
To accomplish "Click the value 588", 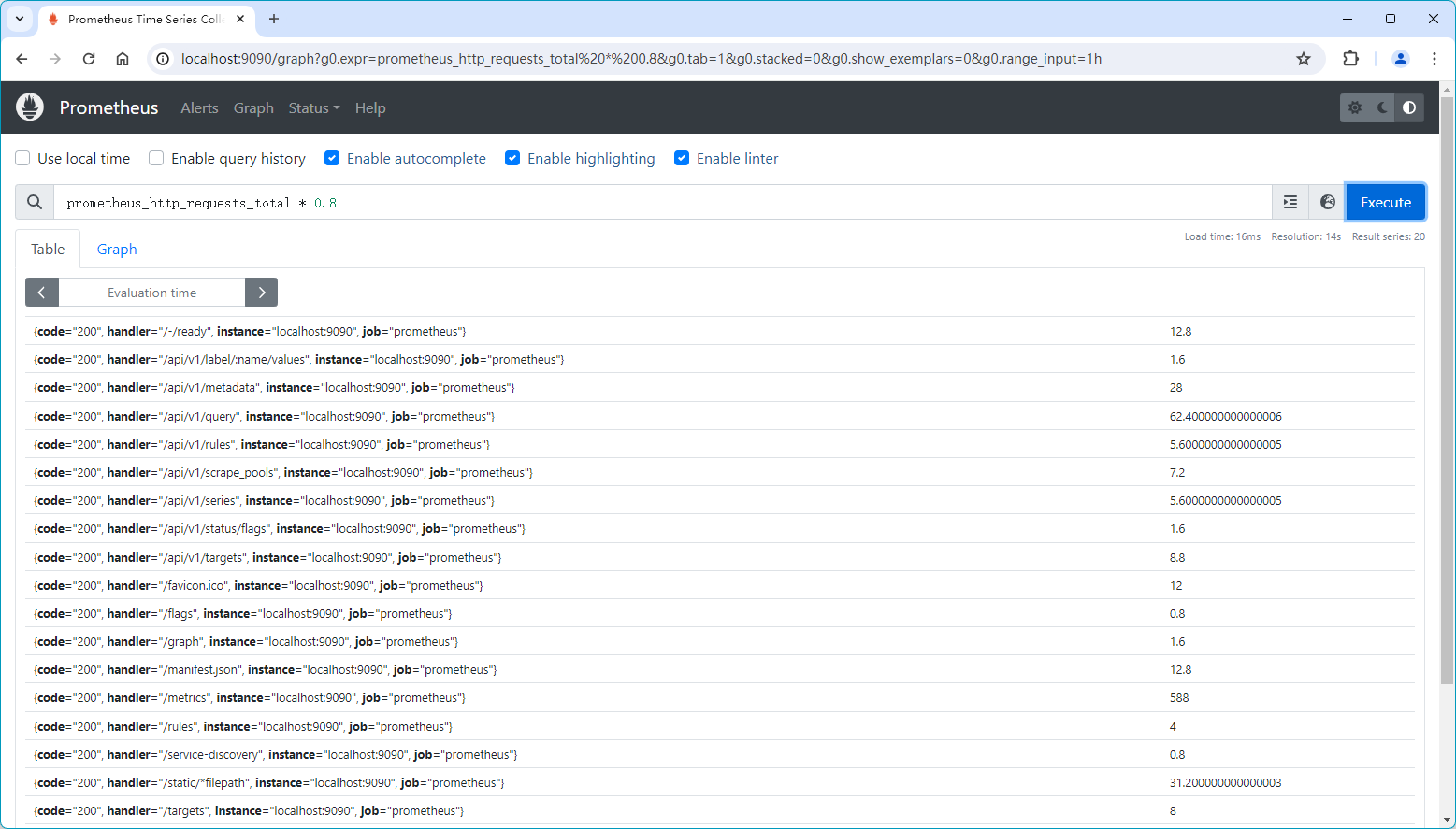I will tap(1179, 697).
